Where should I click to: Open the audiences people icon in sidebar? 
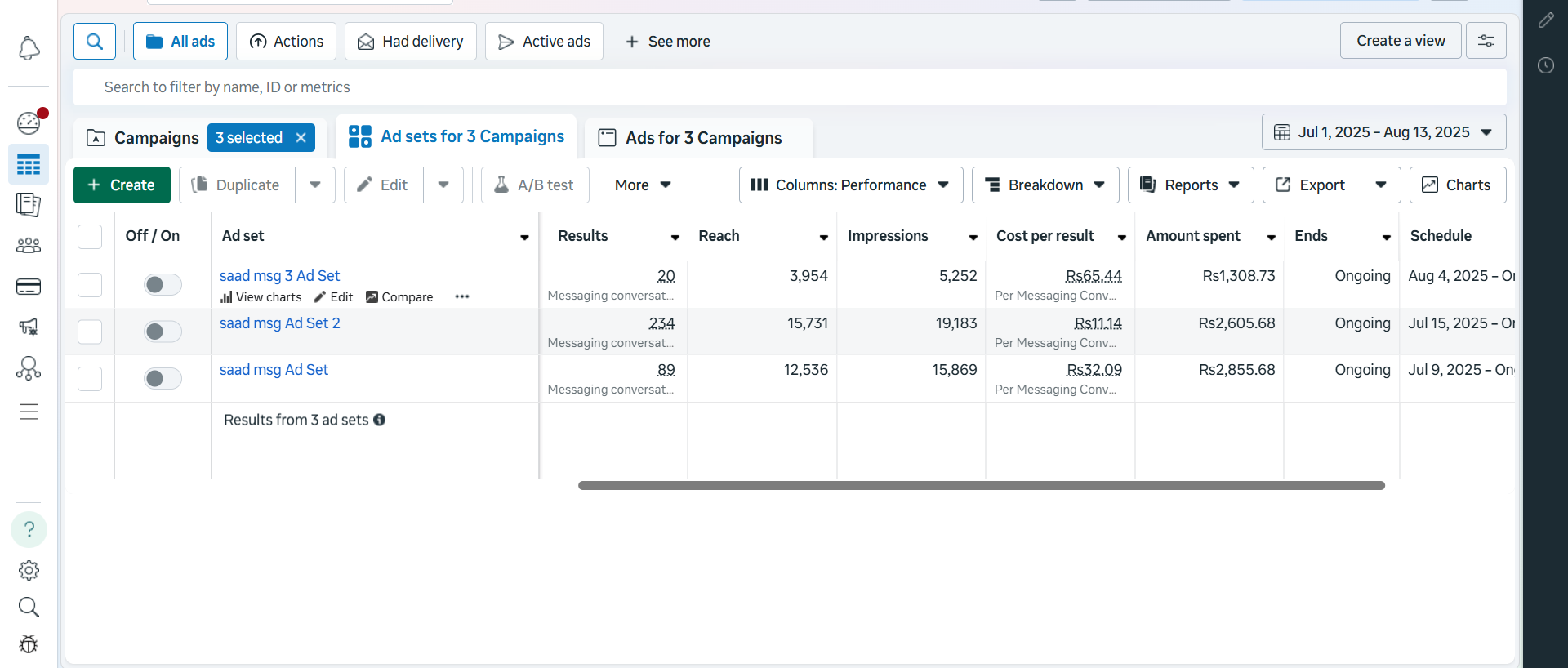pos(29,245)
